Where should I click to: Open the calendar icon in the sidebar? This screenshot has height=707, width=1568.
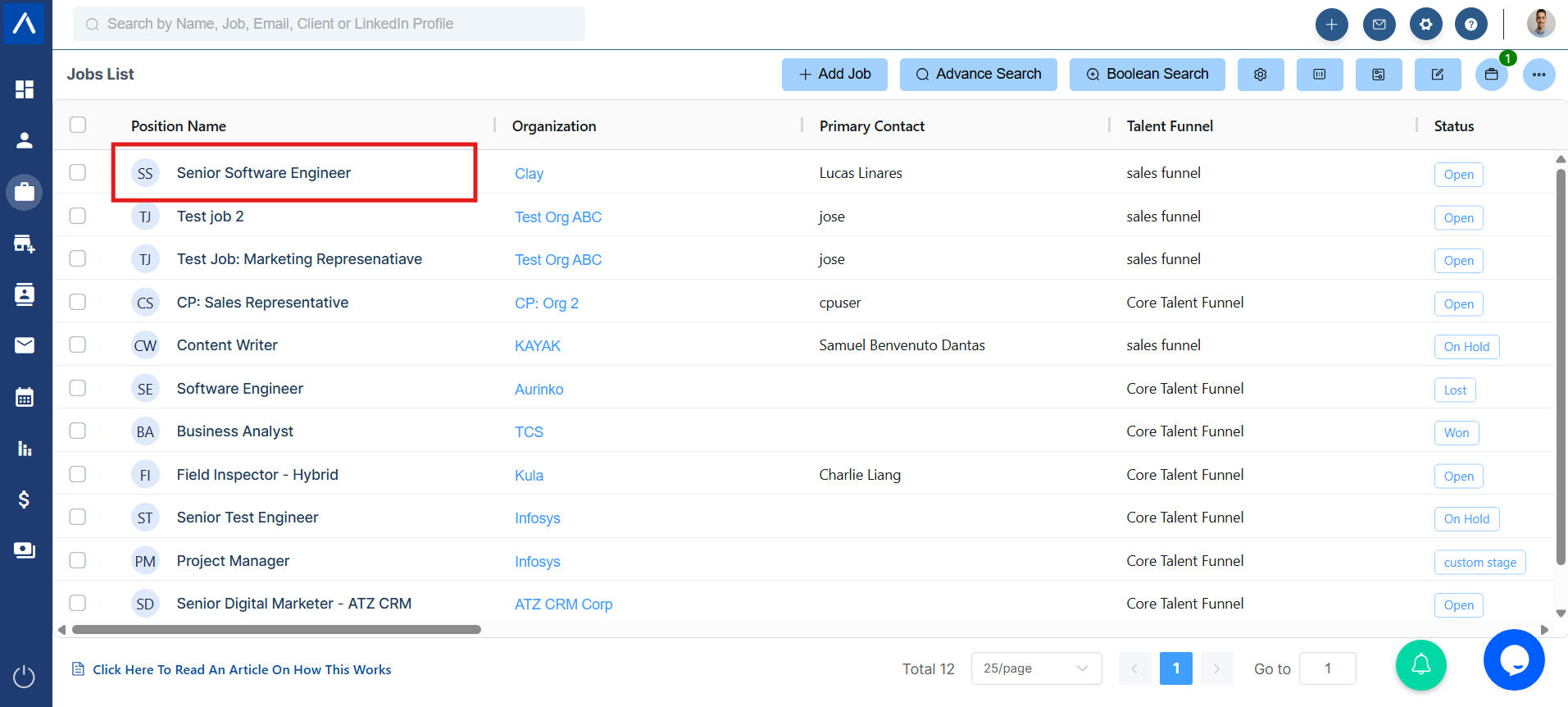[x=25, y=398]
